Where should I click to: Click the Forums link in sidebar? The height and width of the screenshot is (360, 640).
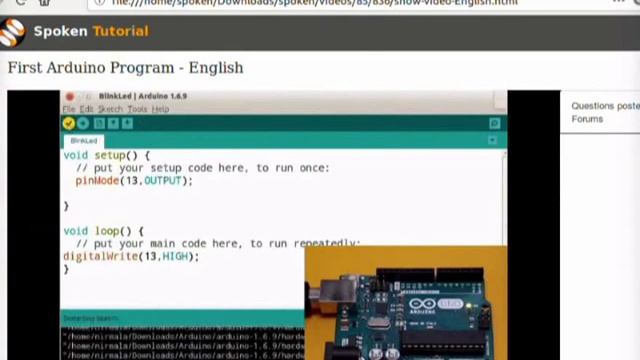[587, 119]
